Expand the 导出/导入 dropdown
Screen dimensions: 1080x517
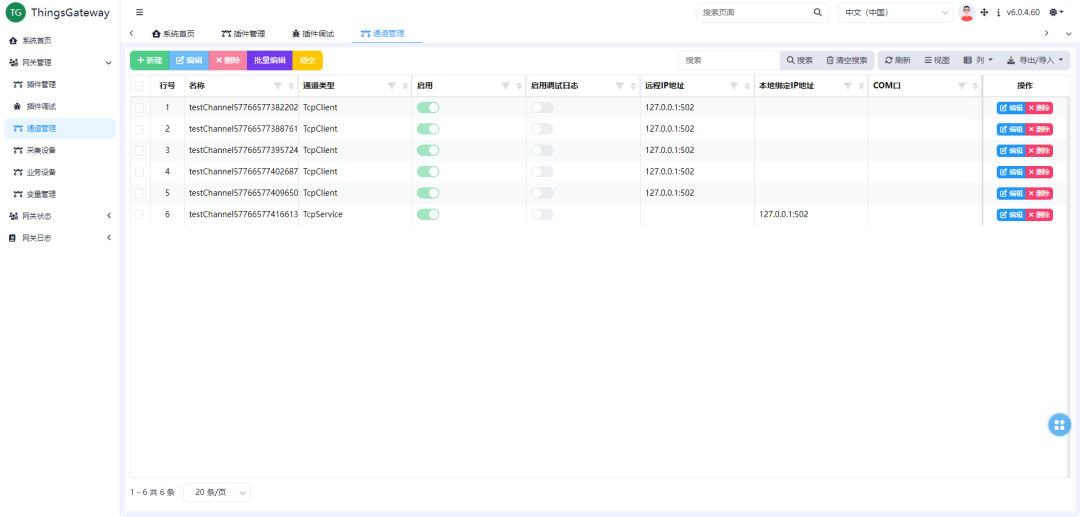click(x=1035, y=60)
